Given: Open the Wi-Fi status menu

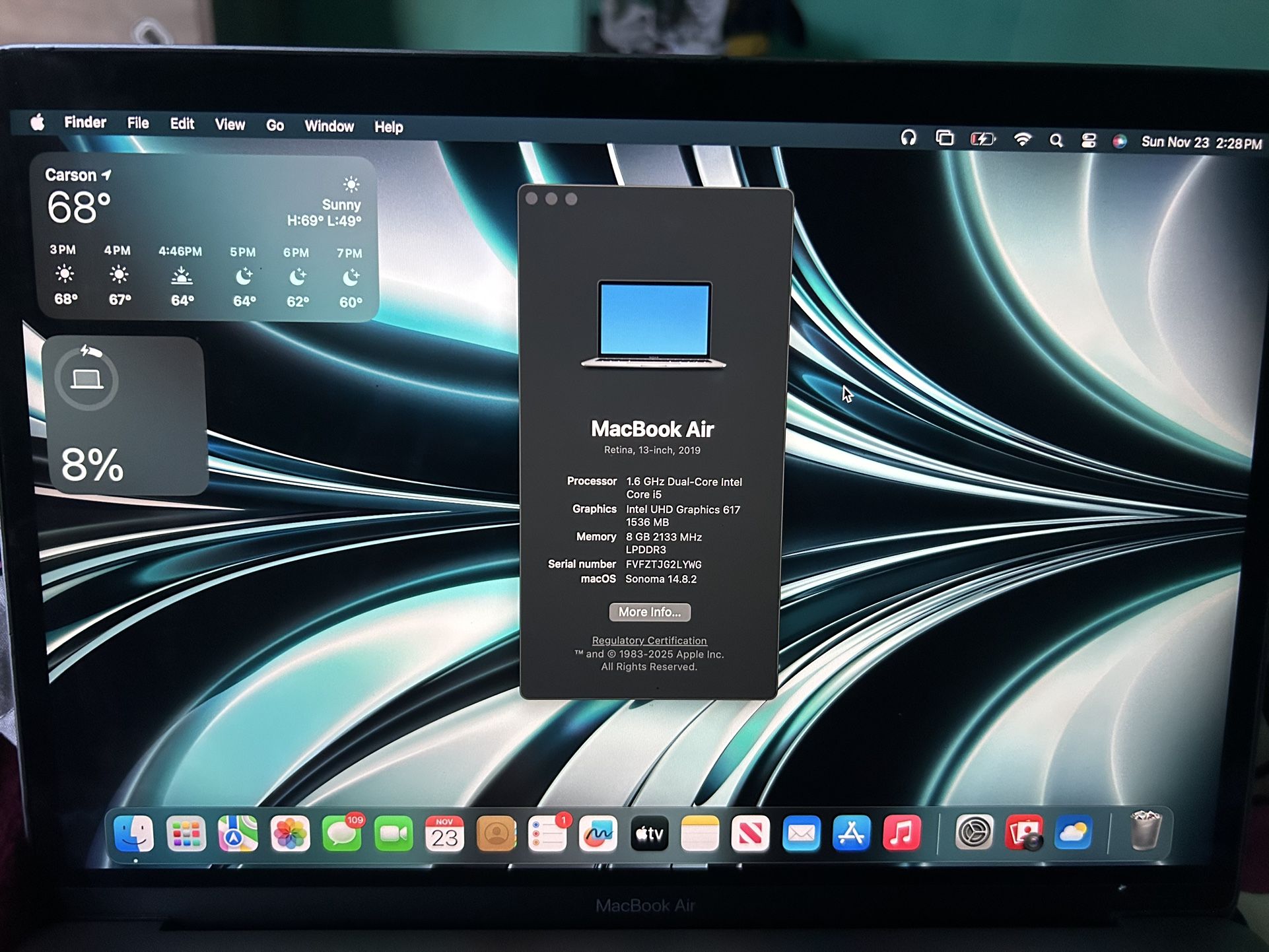Looking at the screenshot, I should (1023, 140).
